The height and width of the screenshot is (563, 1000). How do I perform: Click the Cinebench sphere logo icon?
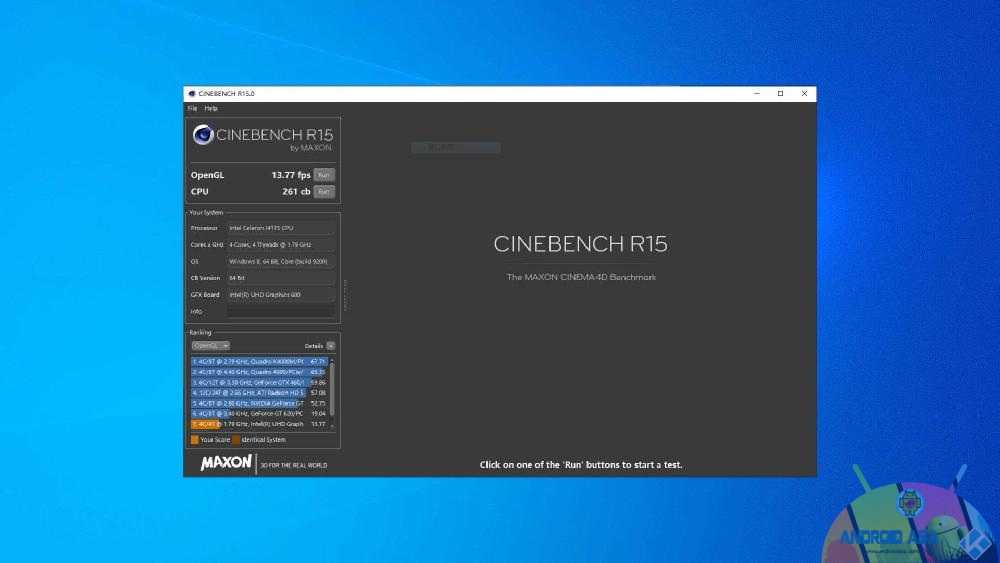pos(203,135)
